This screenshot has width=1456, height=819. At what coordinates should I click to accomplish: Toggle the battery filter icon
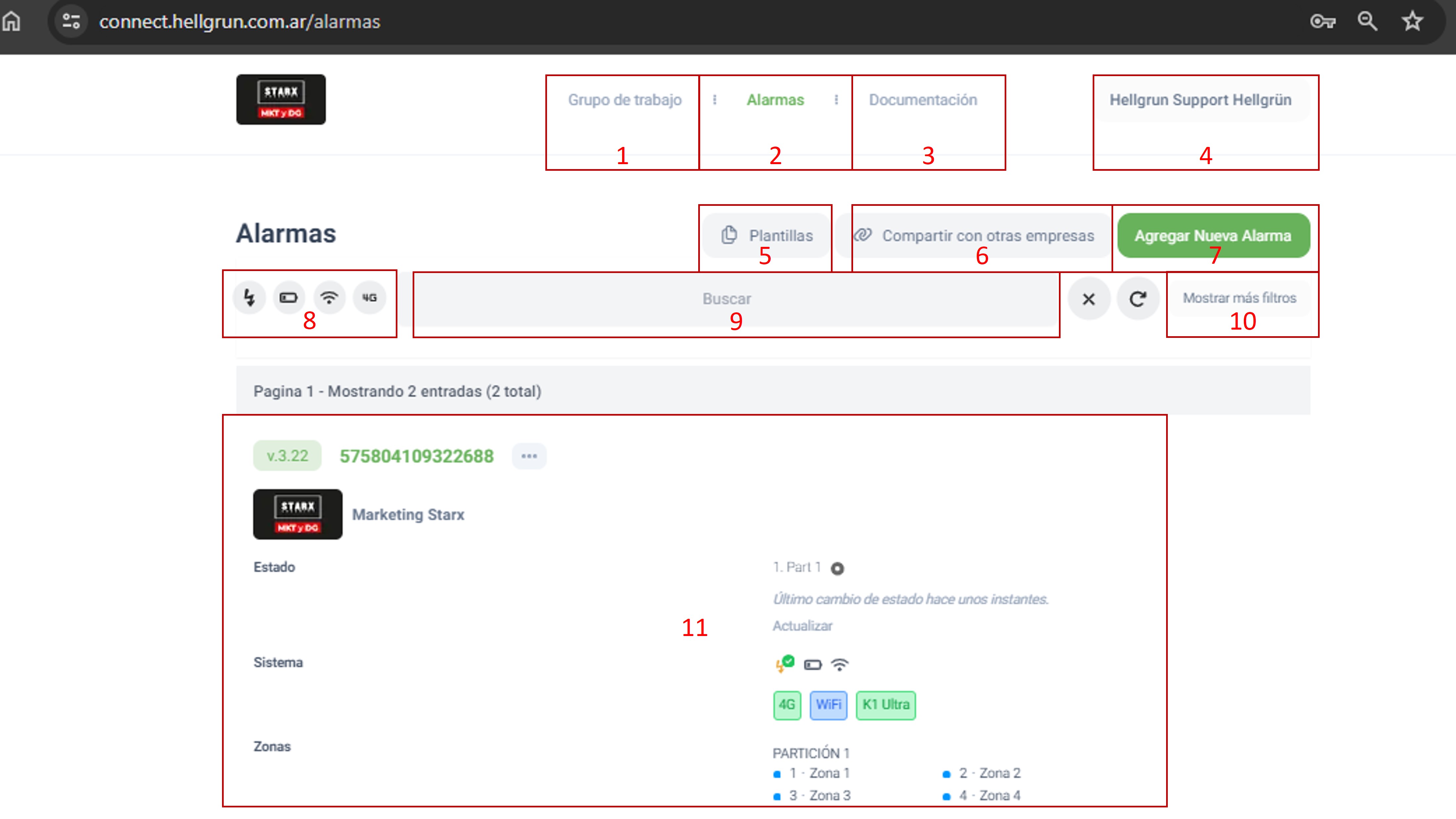point(289,297)
